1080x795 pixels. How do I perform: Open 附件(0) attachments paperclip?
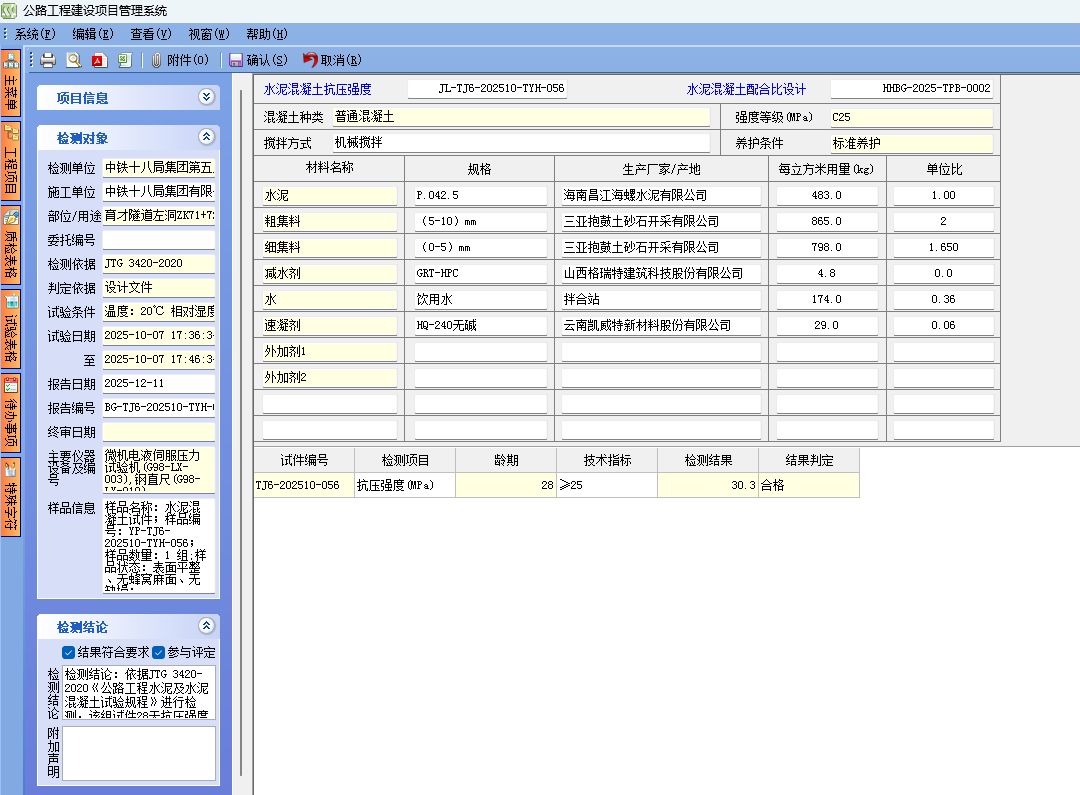click(x=180, y=60)
